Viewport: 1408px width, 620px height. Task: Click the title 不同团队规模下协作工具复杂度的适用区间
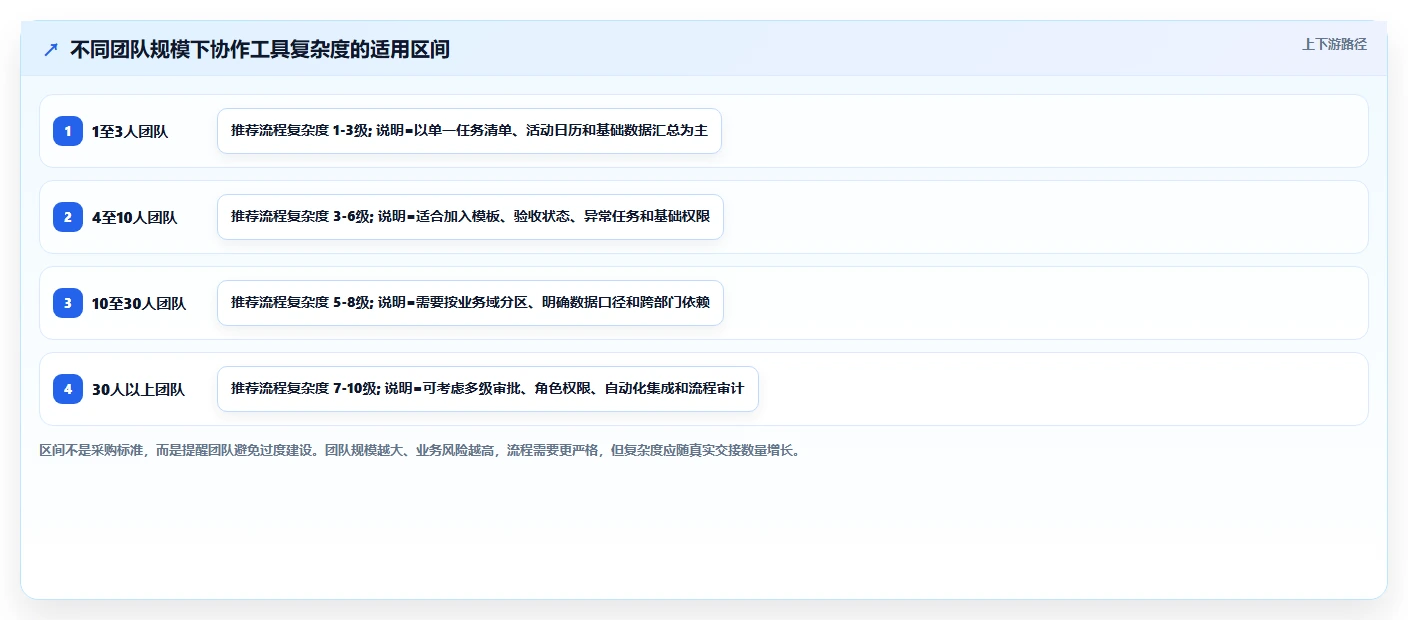pos(260,49)
